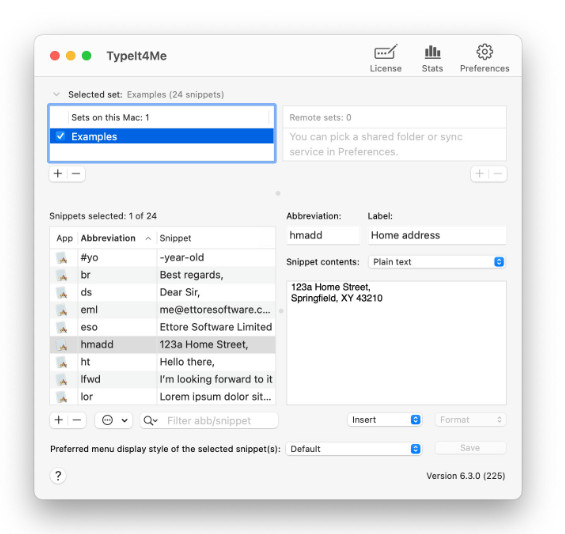
Task: Click the Abbreviation field containing hmadd
Action: pyautogui.click(x=323, y=235)
